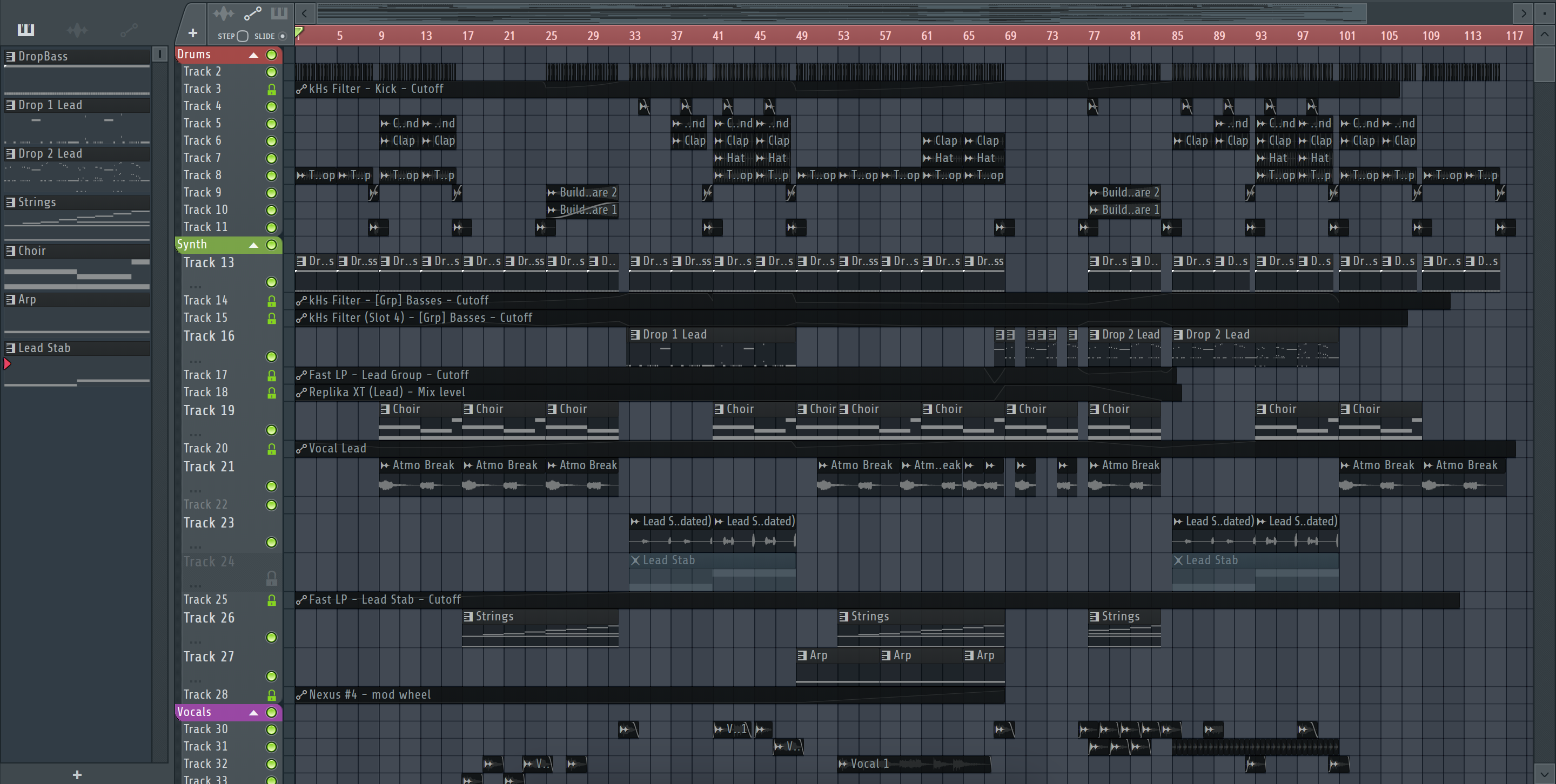
Task: Collapse the Drums track group
Action: 254,55
